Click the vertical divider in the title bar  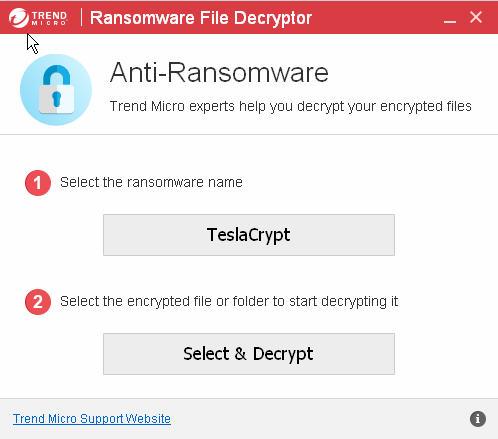point(81,17)
